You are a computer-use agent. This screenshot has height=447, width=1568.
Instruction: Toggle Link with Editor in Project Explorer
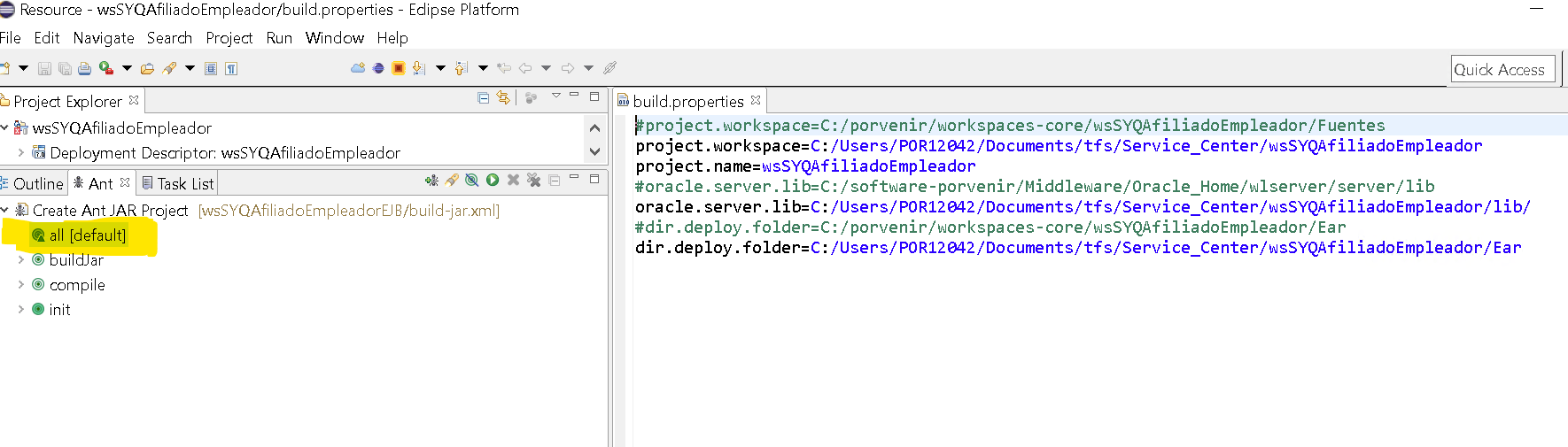503,97
